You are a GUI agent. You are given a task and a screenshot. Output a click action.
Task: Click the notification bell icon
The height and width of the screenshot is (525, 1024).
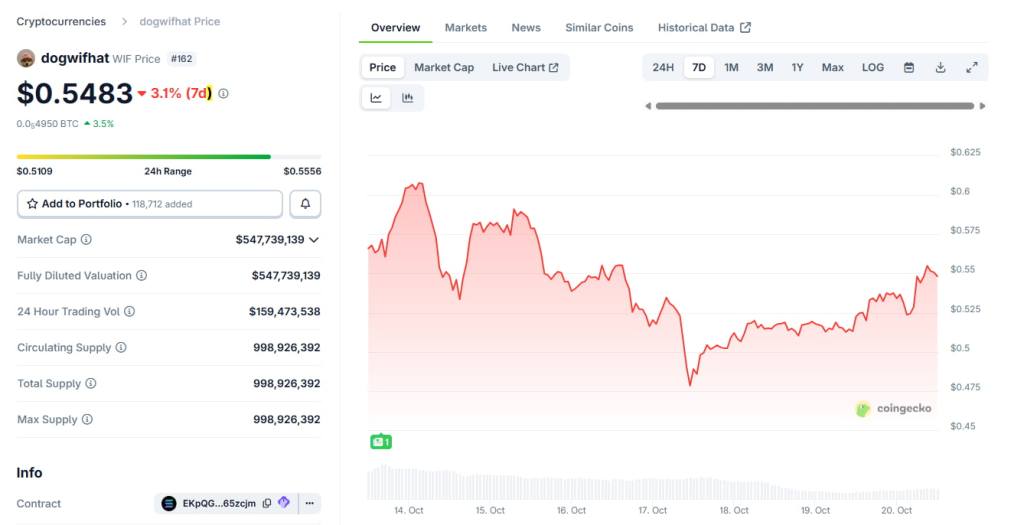[305, 204]
